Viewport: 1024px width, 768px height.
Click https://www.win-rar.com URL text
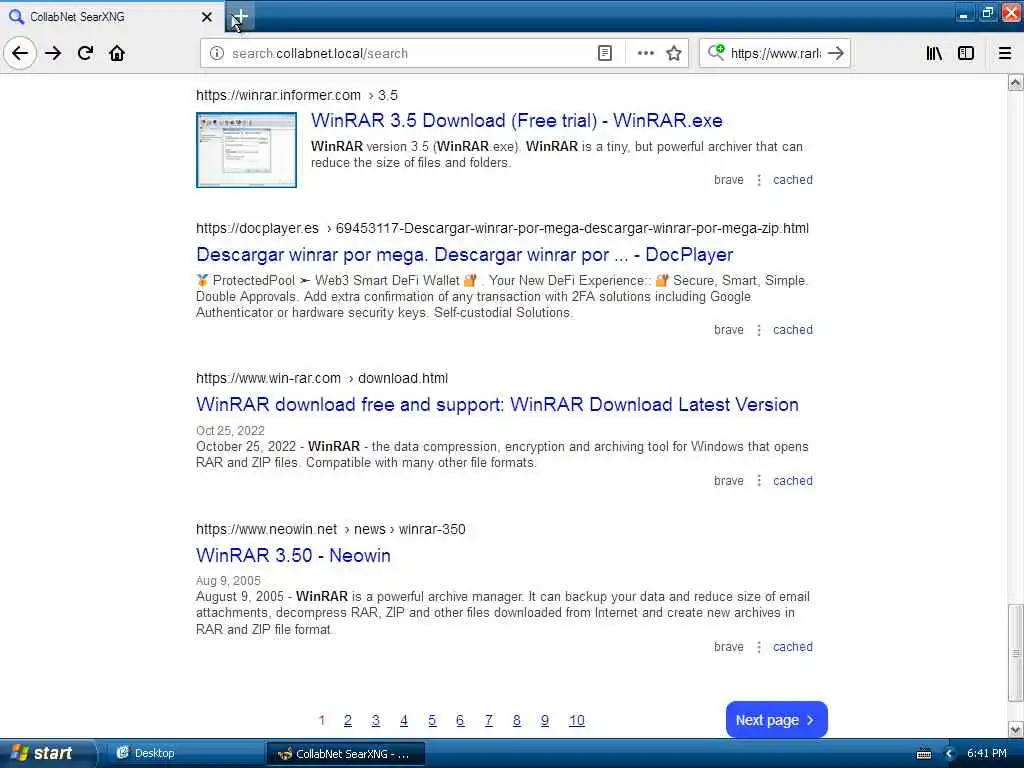pos(268,379)
